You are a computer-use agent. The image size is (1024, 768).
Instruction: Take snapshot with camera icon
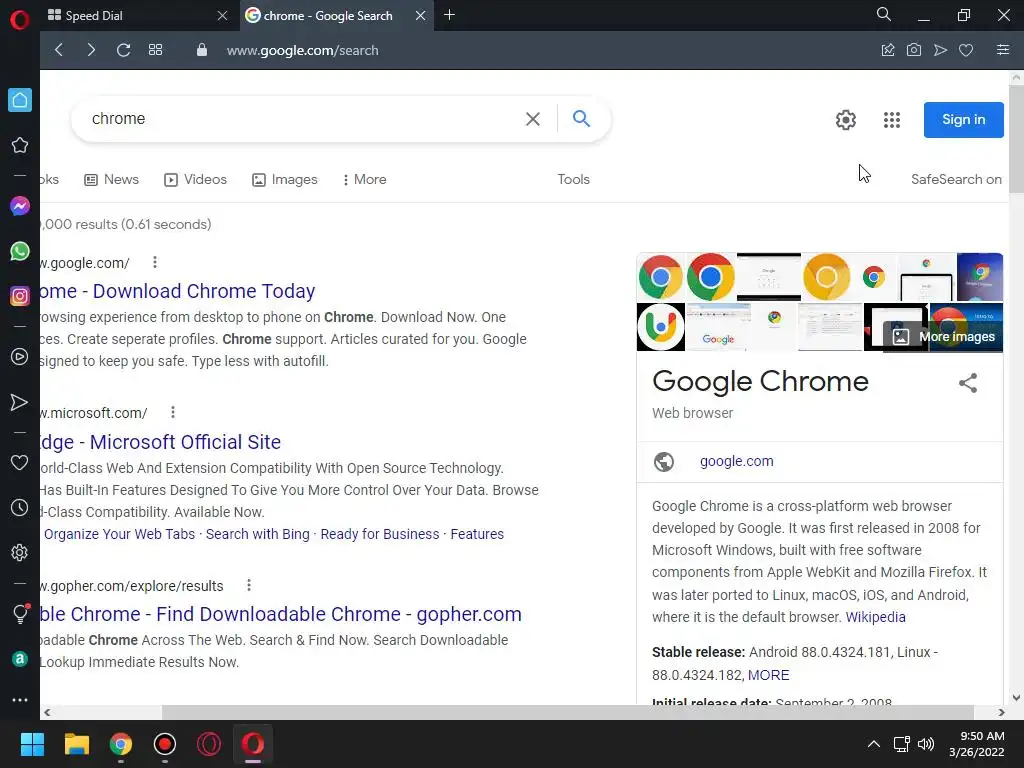tap(914, 50)
